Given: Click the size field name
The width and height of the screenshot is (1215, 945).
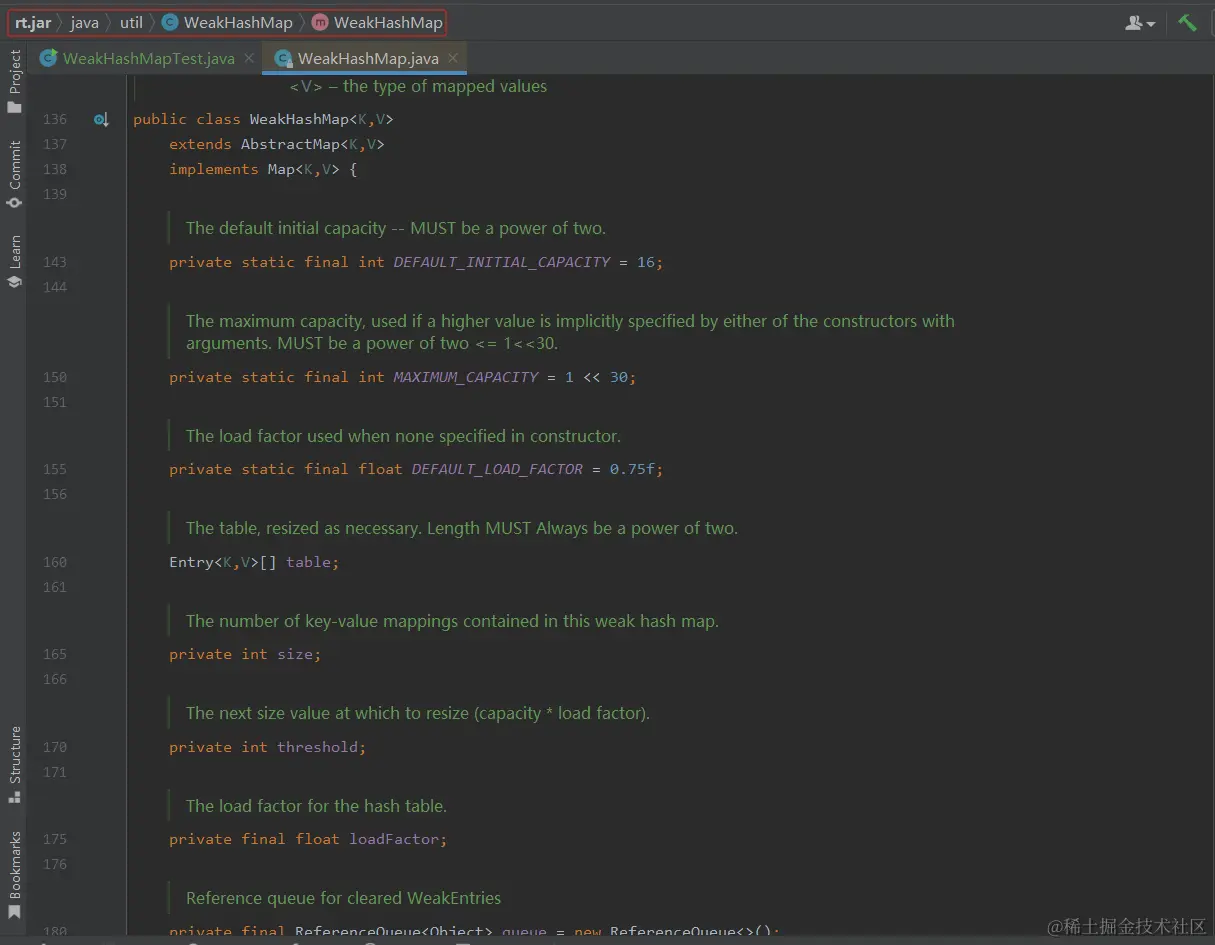Looking at the screenshot, I should point(295,654).
